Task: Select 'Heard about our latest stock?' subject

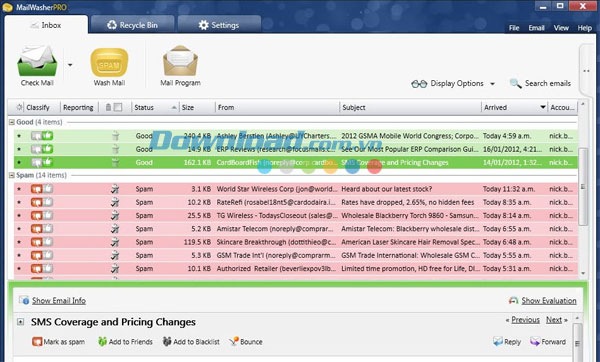Action: tap(386, 189)
